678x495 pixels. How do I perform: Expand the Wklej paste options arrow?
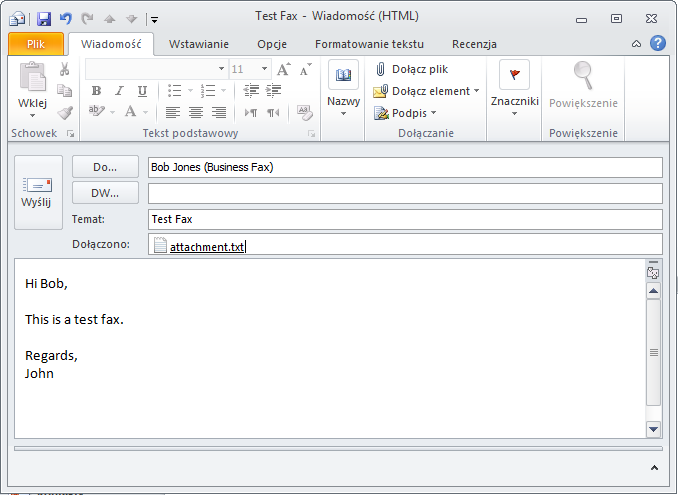point(32,115)
